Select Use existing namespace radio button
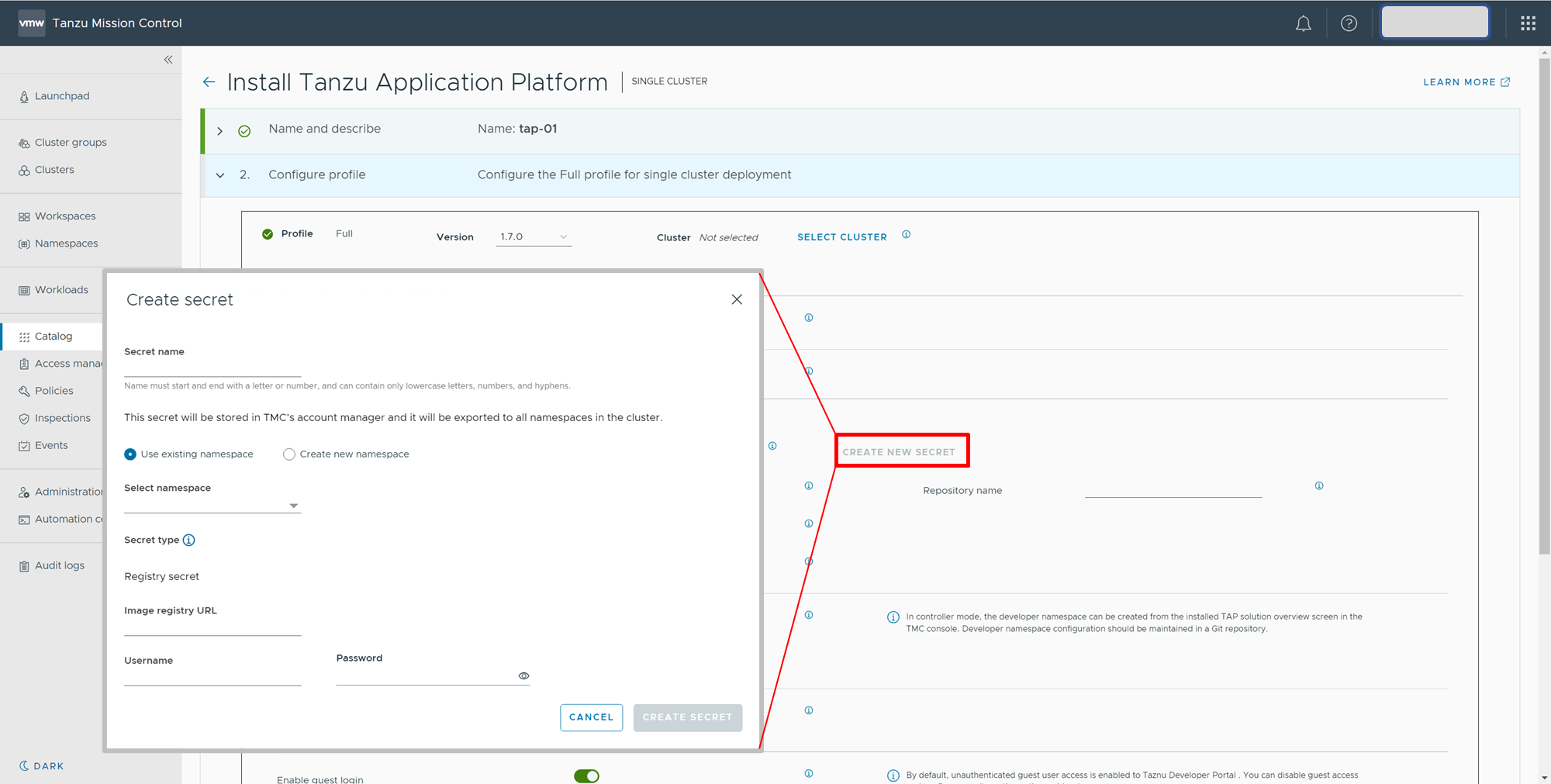 (x=130, y=454)
